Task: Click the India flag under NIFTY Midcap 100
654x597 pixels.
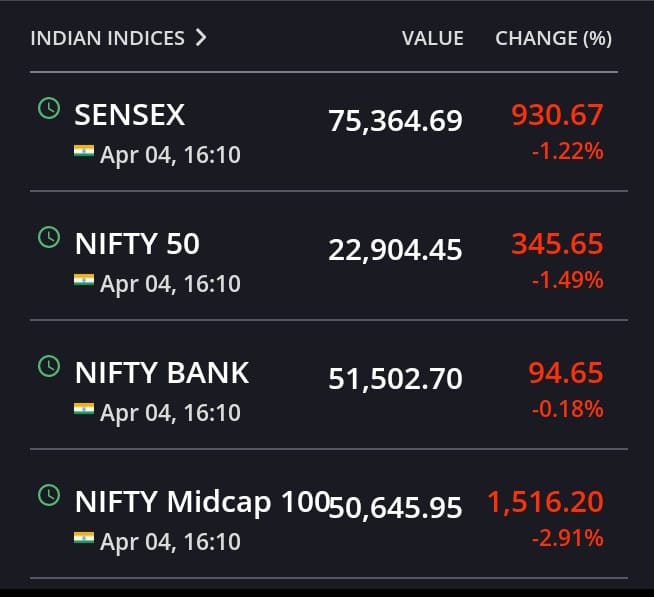Action: [x=84, y=537]
